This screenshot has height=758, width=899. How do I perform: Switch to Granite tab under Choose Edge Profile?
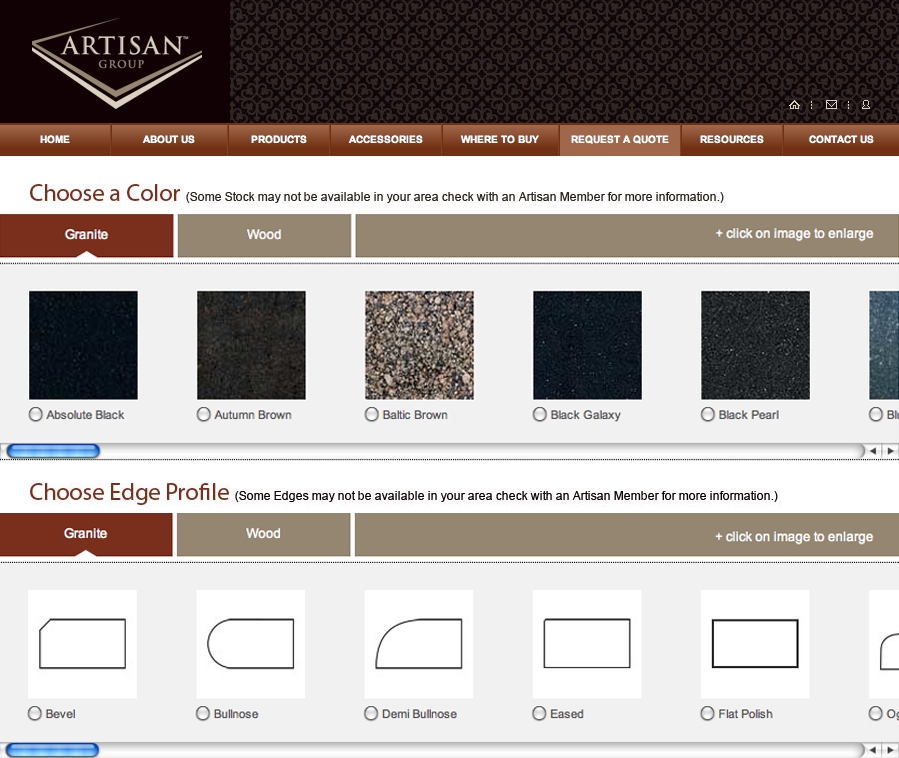tap(86, 534)
